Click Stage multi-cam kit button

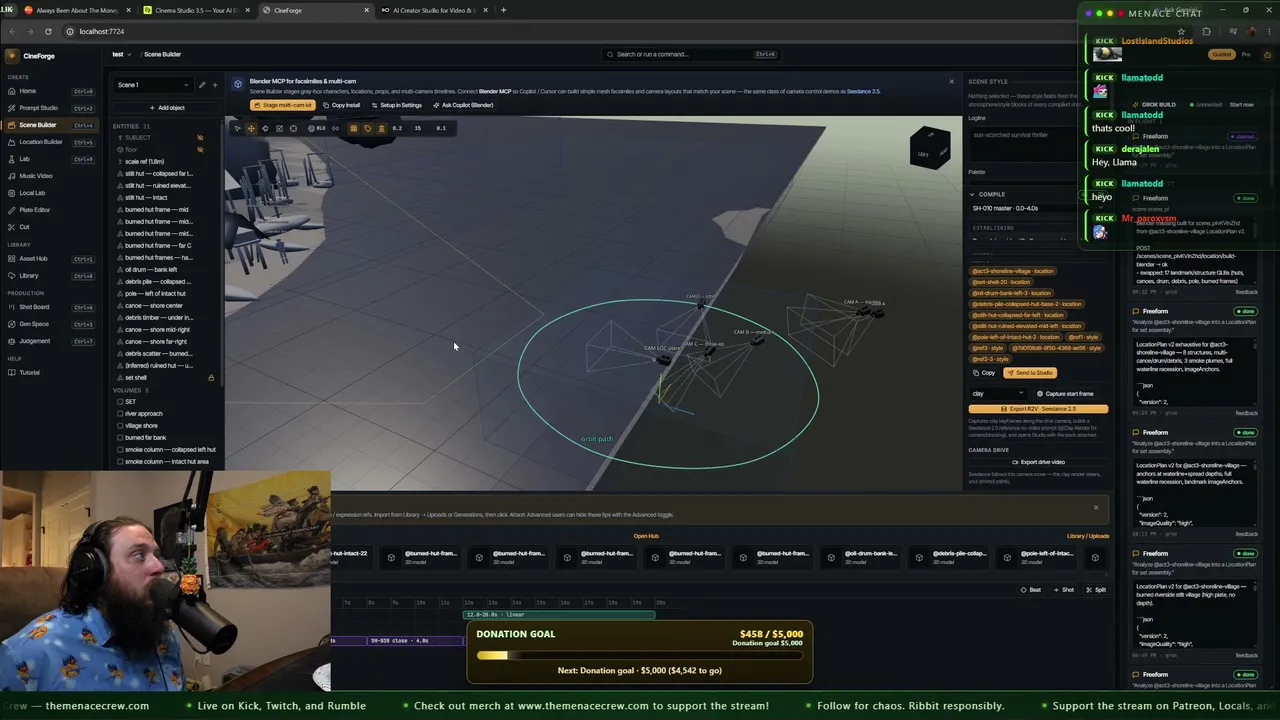(283, 105)
